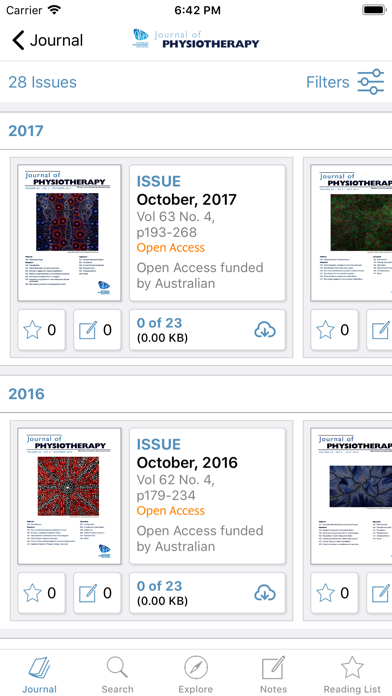Switch to the Explore tab
The image size is (392, 696).
point(196,675)
